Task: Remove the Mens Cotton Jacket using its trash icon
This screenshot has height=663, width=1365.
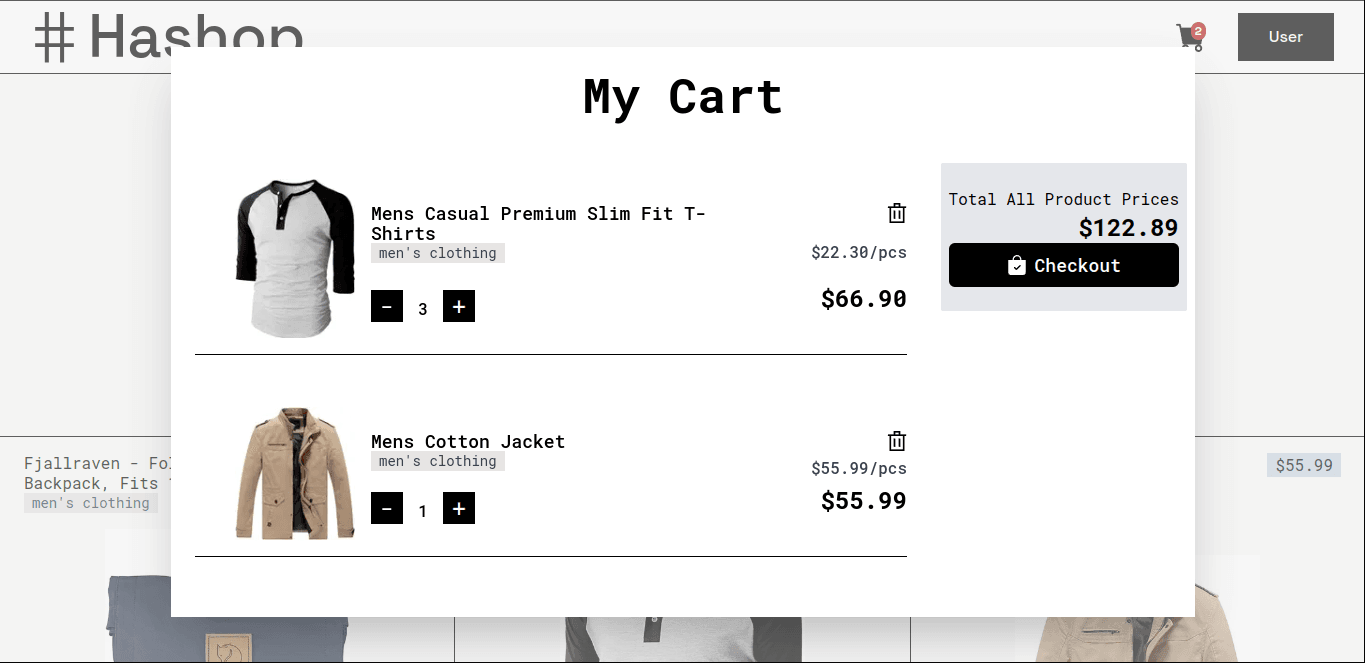Action: point(896,441)
